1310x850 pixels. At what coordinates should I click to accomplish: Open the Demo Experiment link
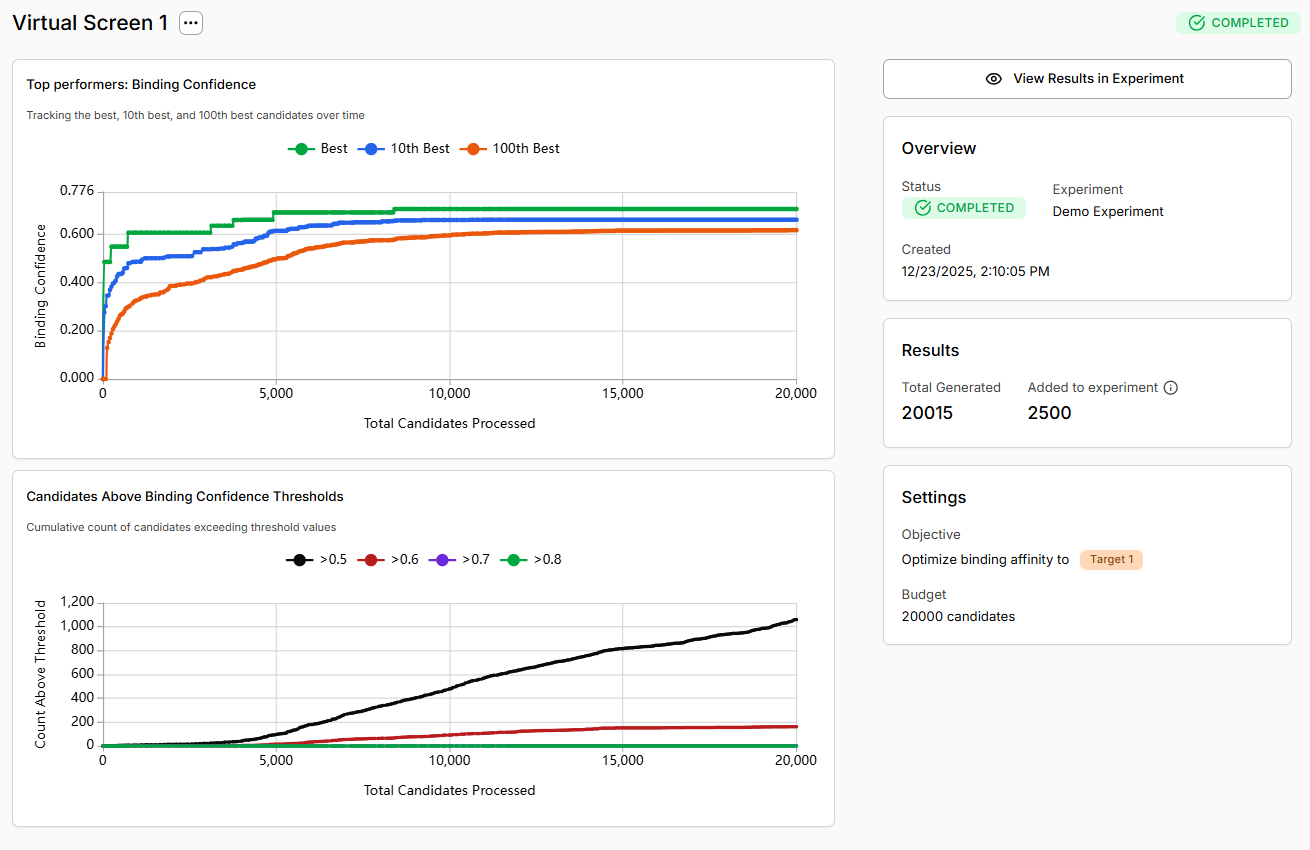click(x=1108, y=212)
